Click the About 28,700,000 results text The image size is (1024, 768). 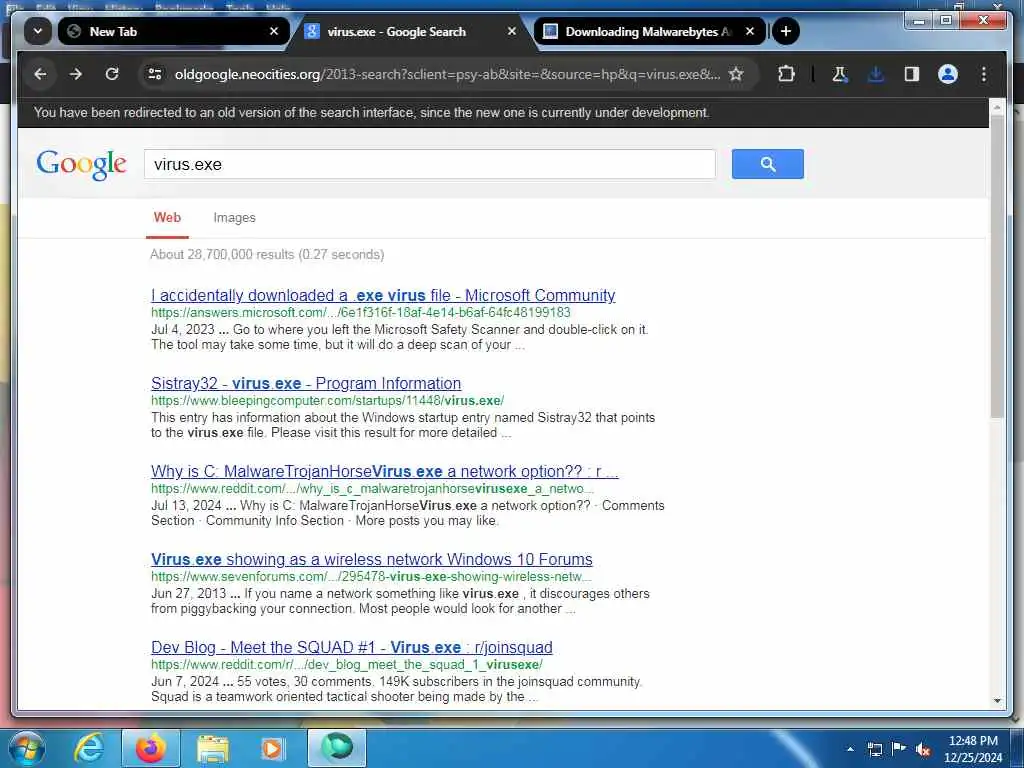point(267,255)
